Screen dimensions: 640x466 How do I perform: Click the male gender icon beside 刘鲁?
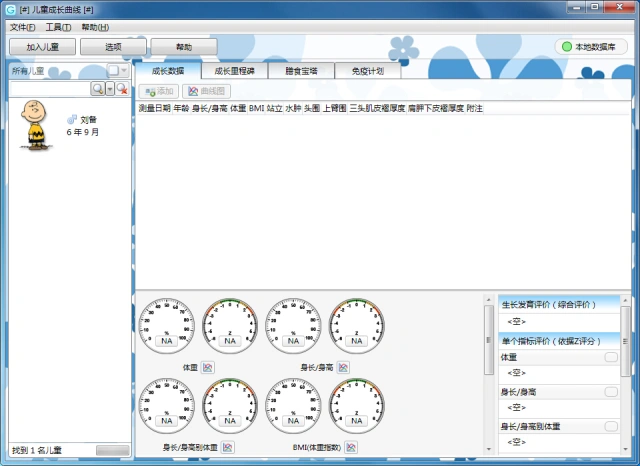(72, 120)
